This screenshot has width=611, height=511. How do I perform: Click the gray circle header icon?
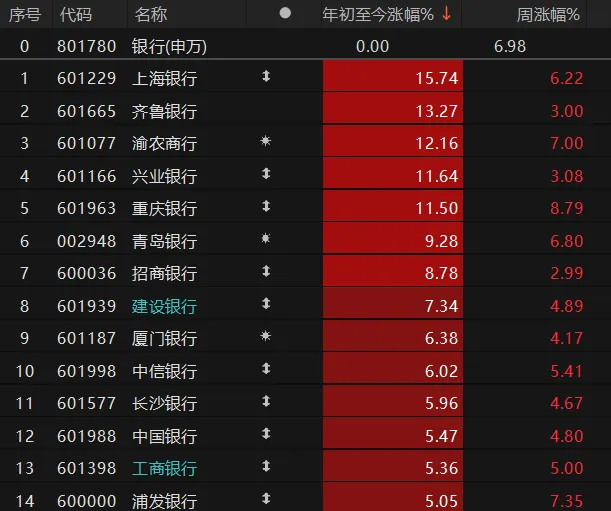(x=285, y=13)
